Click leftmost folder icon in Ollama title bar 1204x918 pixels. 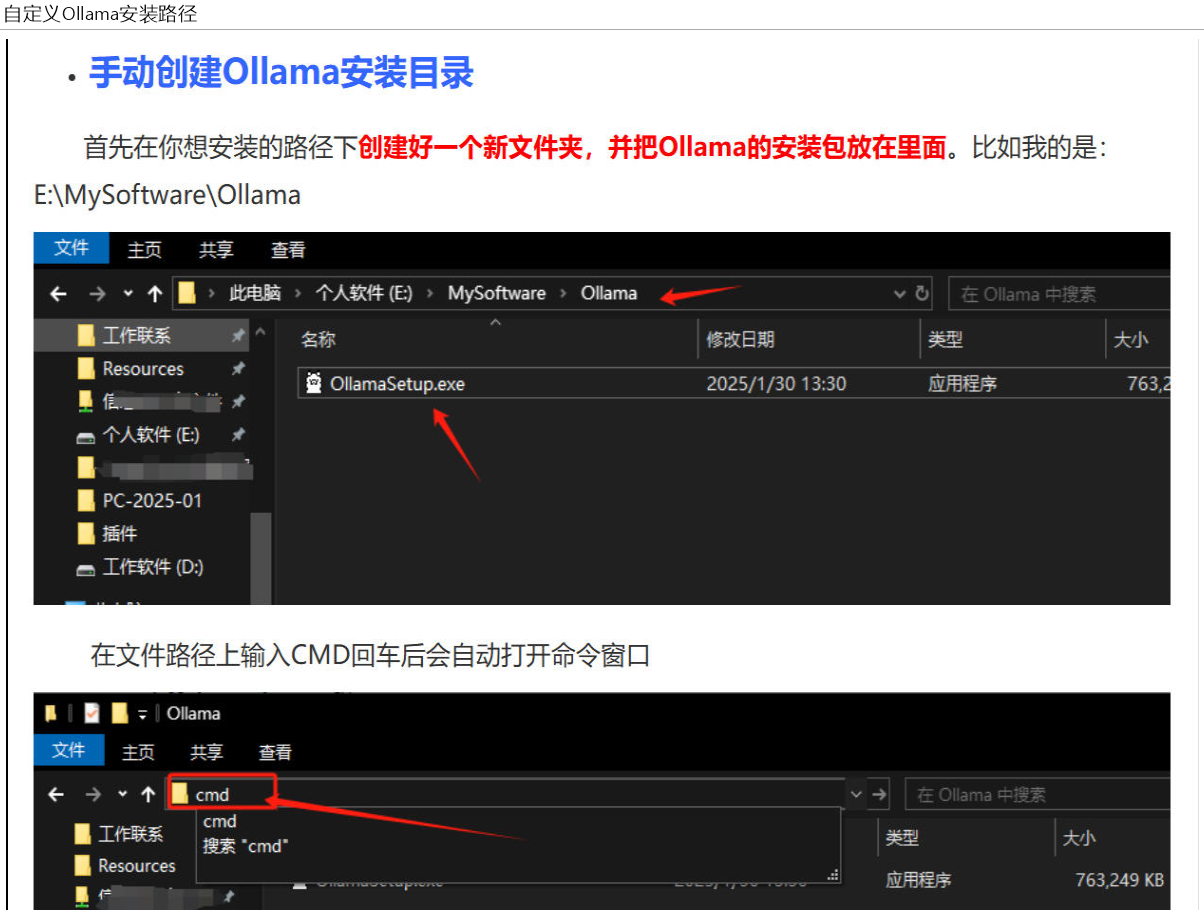coord(51,713)
